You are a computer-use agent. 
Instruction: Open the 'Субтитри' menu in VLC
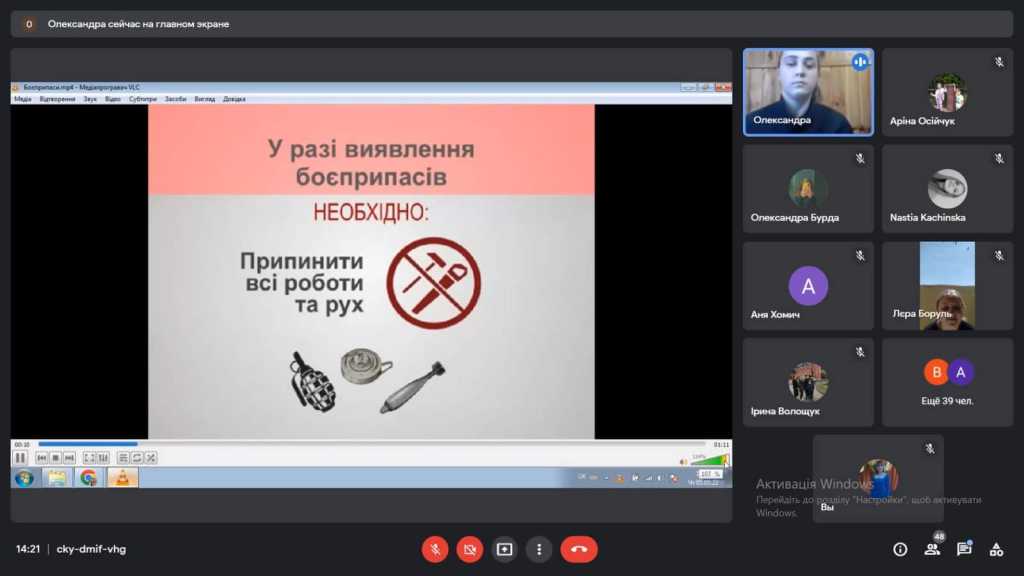(143, 99)
